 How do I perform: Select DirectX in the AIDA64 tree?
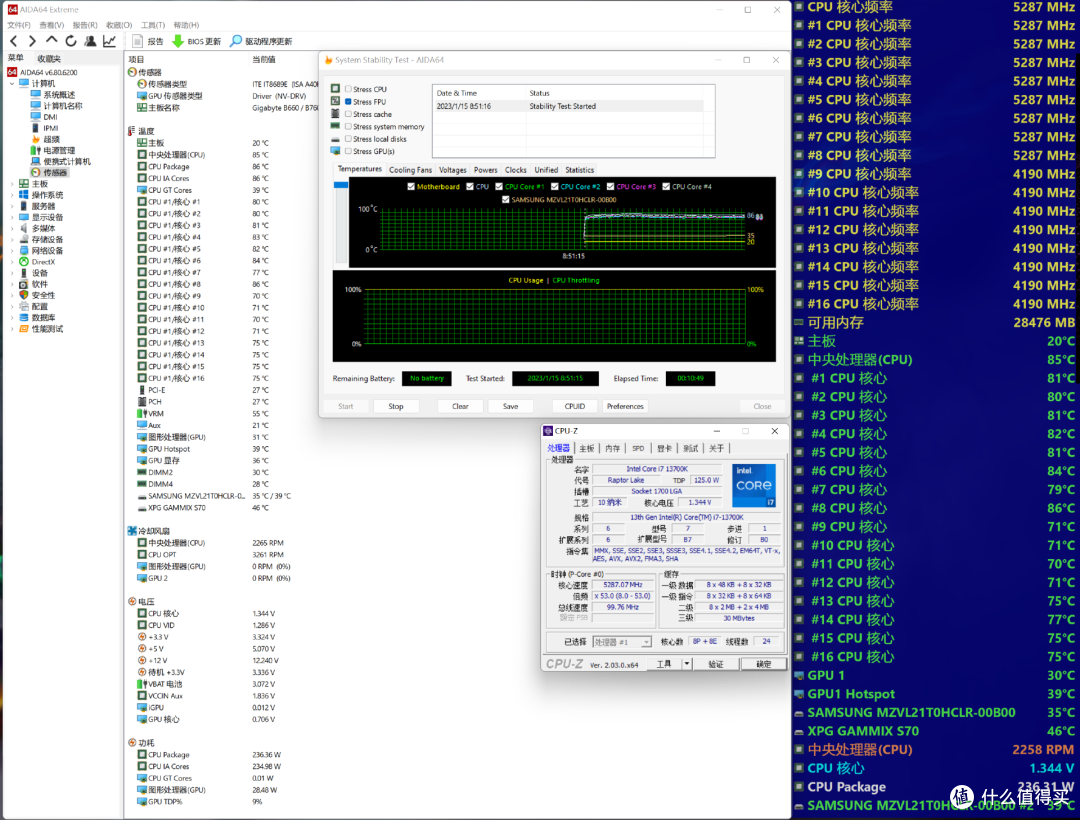point(37,262)
